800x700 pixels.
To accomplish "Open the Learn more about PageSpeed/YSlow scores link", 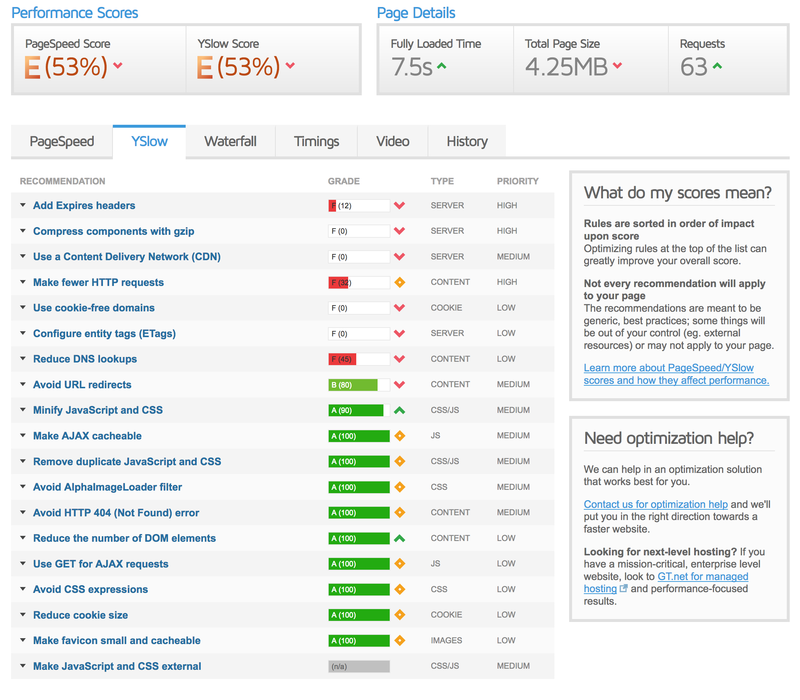I will (x=676, y=374).
